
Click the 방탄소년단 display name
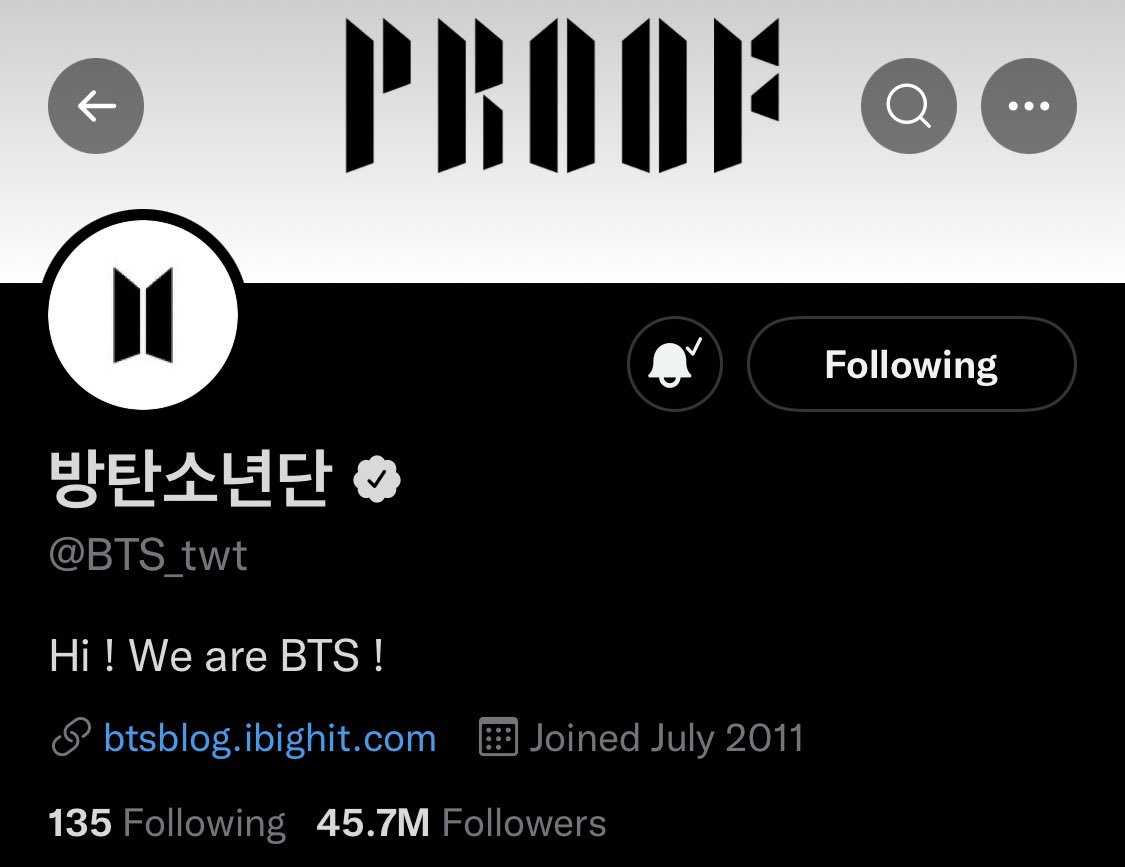[190, 479]
